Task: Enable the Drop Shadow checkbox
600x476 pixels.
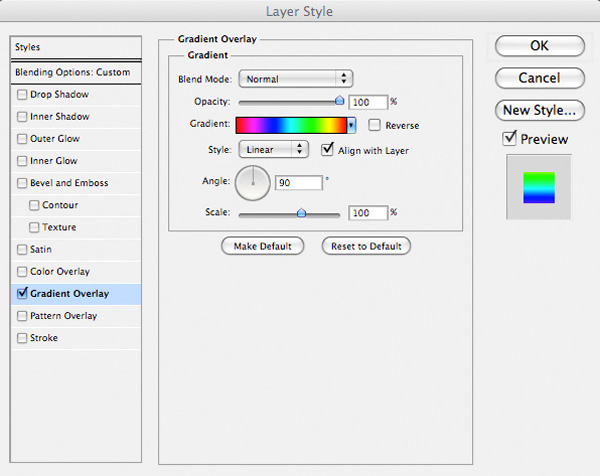Action: (x=22, y=95)
